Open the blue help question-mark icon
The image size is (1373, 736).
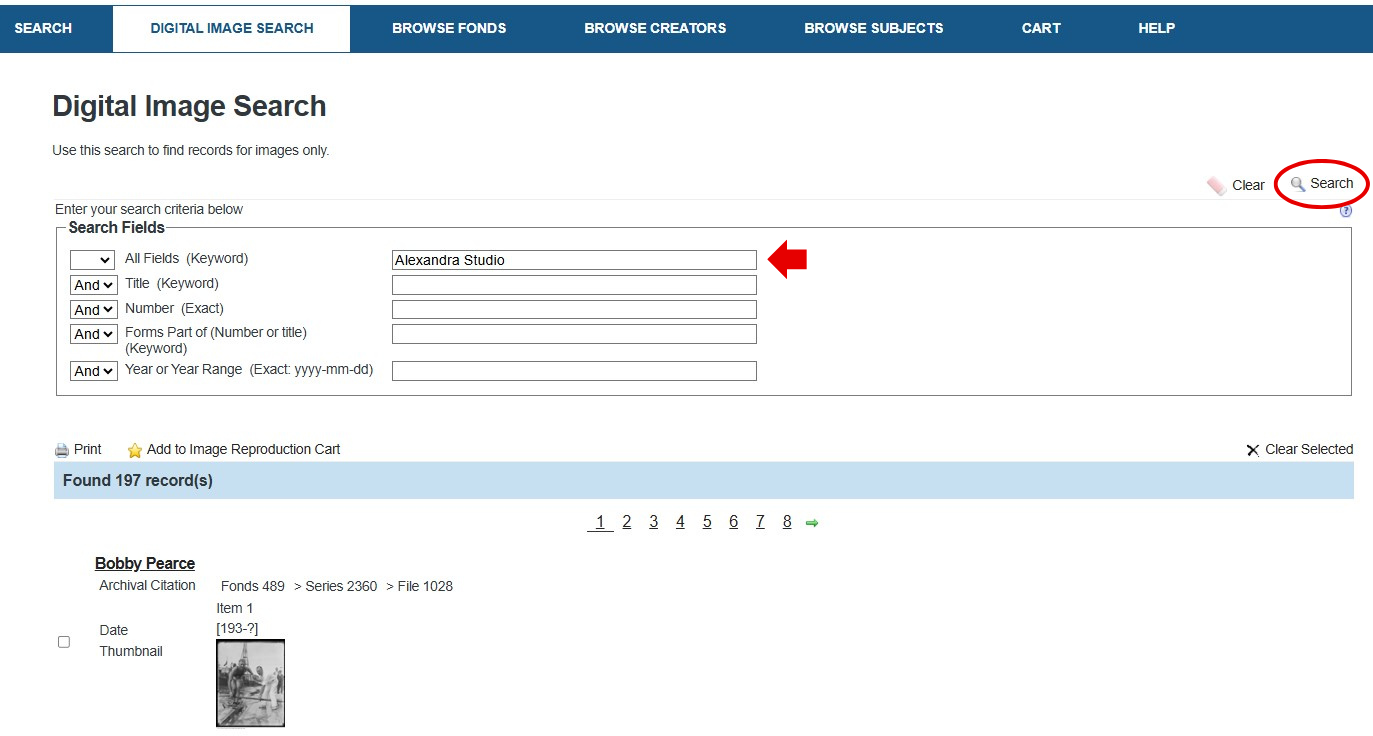coord(1346,211)
